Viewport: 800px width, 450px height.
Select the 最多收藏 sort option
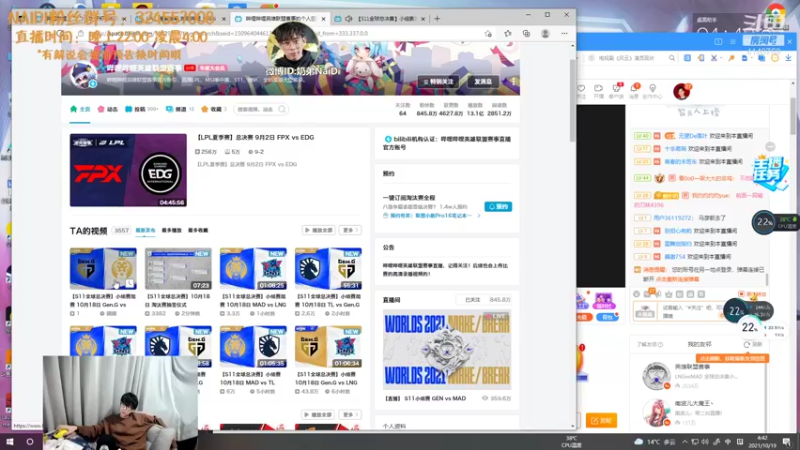click(198, 231)
